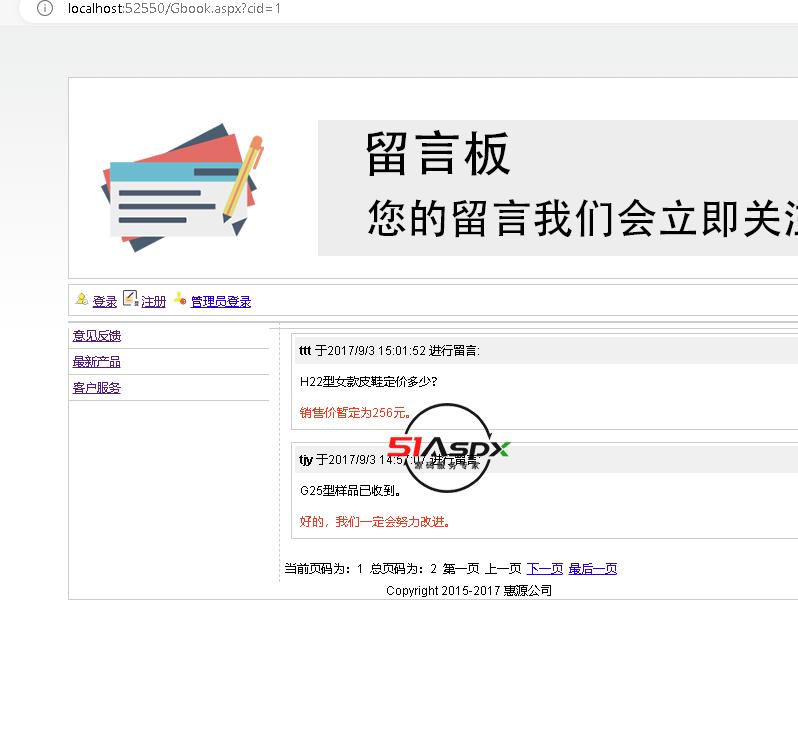Click the admin icon beside 管理员登录
This screenshot has height=735, width=798.
[180, 299]
